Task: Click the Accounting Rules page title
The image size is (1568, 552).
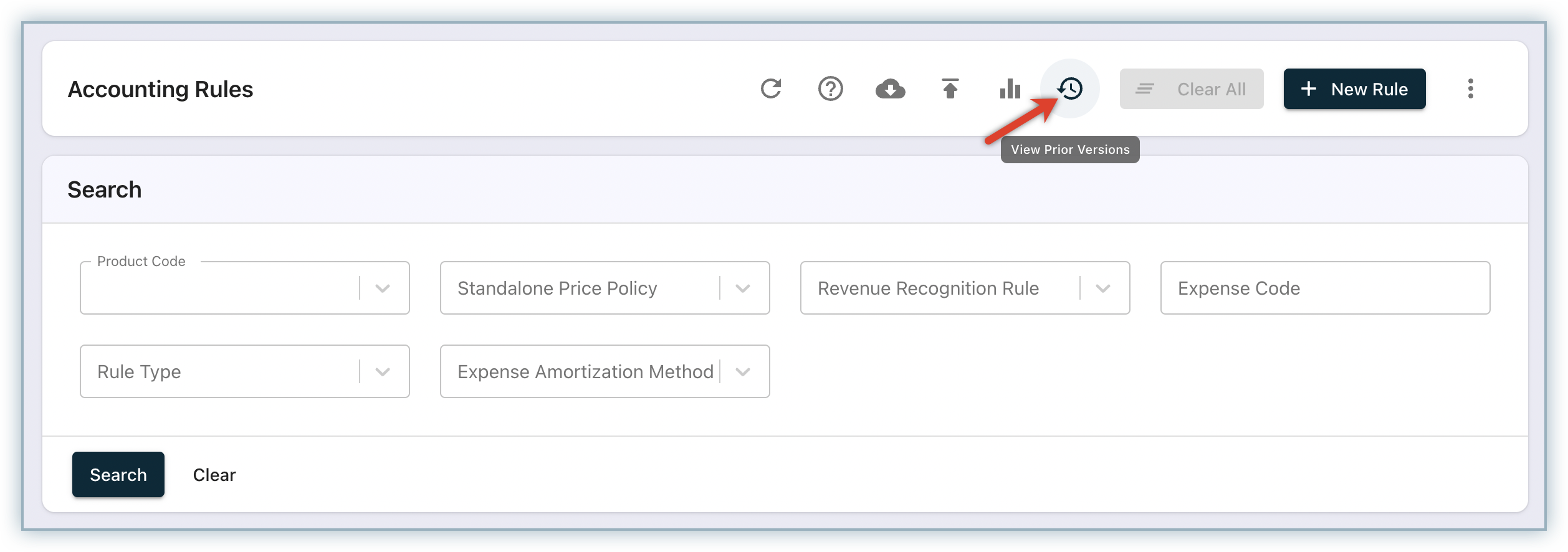Action: (x=161, y=89)
